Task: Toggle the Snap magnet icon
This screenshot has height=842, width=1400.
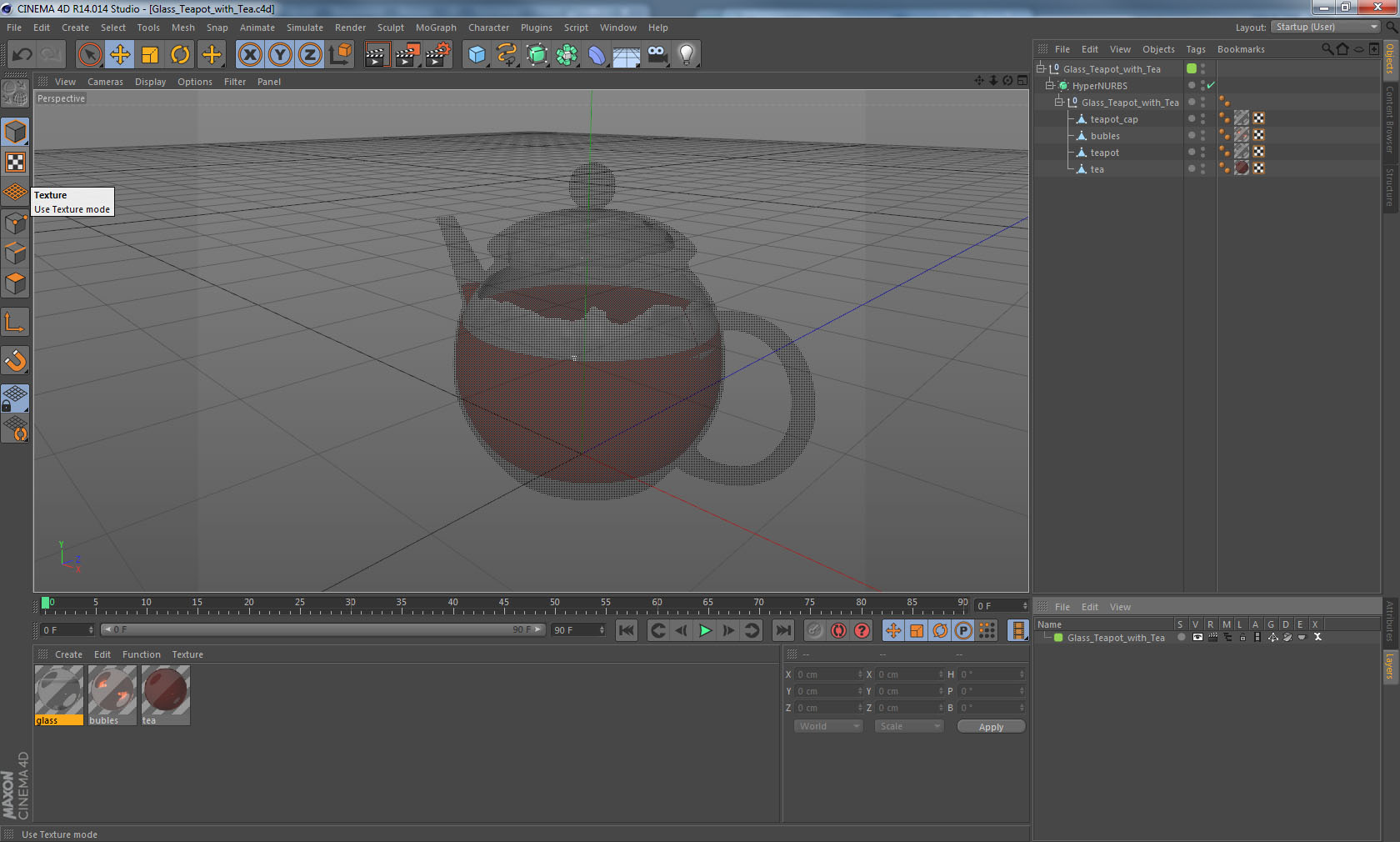Action: coord(16,360)
